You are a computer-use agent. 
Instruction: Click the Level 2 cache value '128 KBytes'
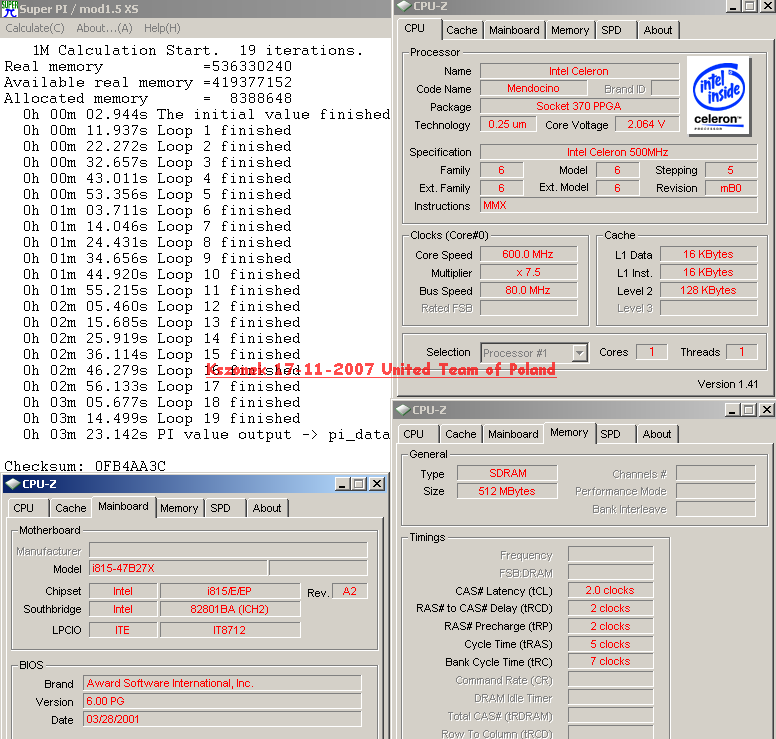pos(709,290)
